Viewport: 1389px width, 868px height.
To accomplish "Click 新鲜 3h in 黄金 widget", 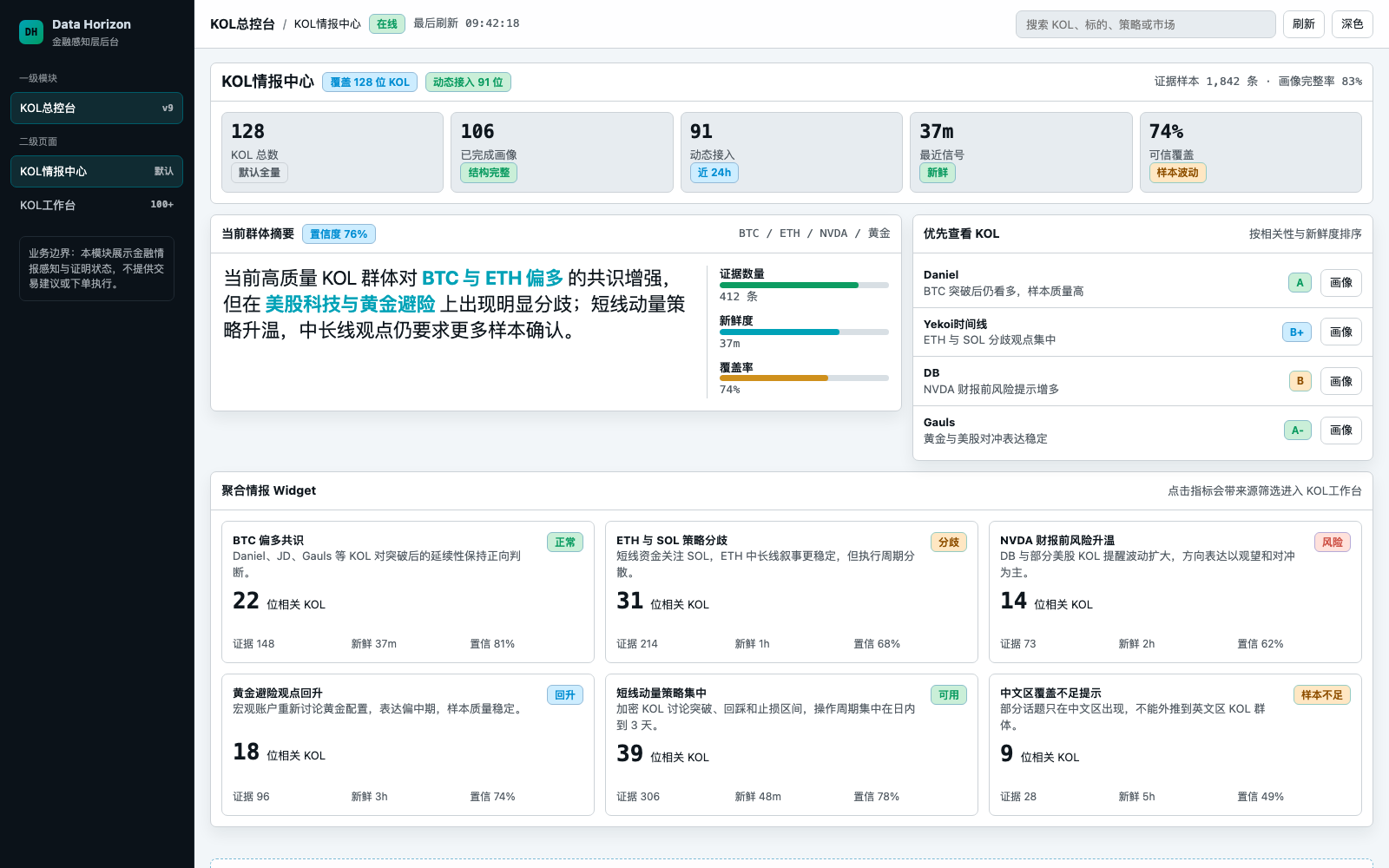I will tap(369, 797).
